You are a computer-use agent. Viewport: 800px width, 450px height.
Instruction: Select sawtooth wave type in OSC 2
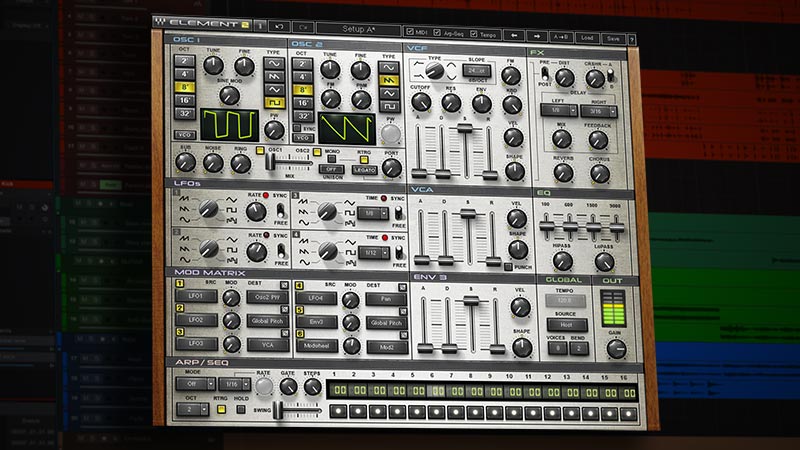389,81
